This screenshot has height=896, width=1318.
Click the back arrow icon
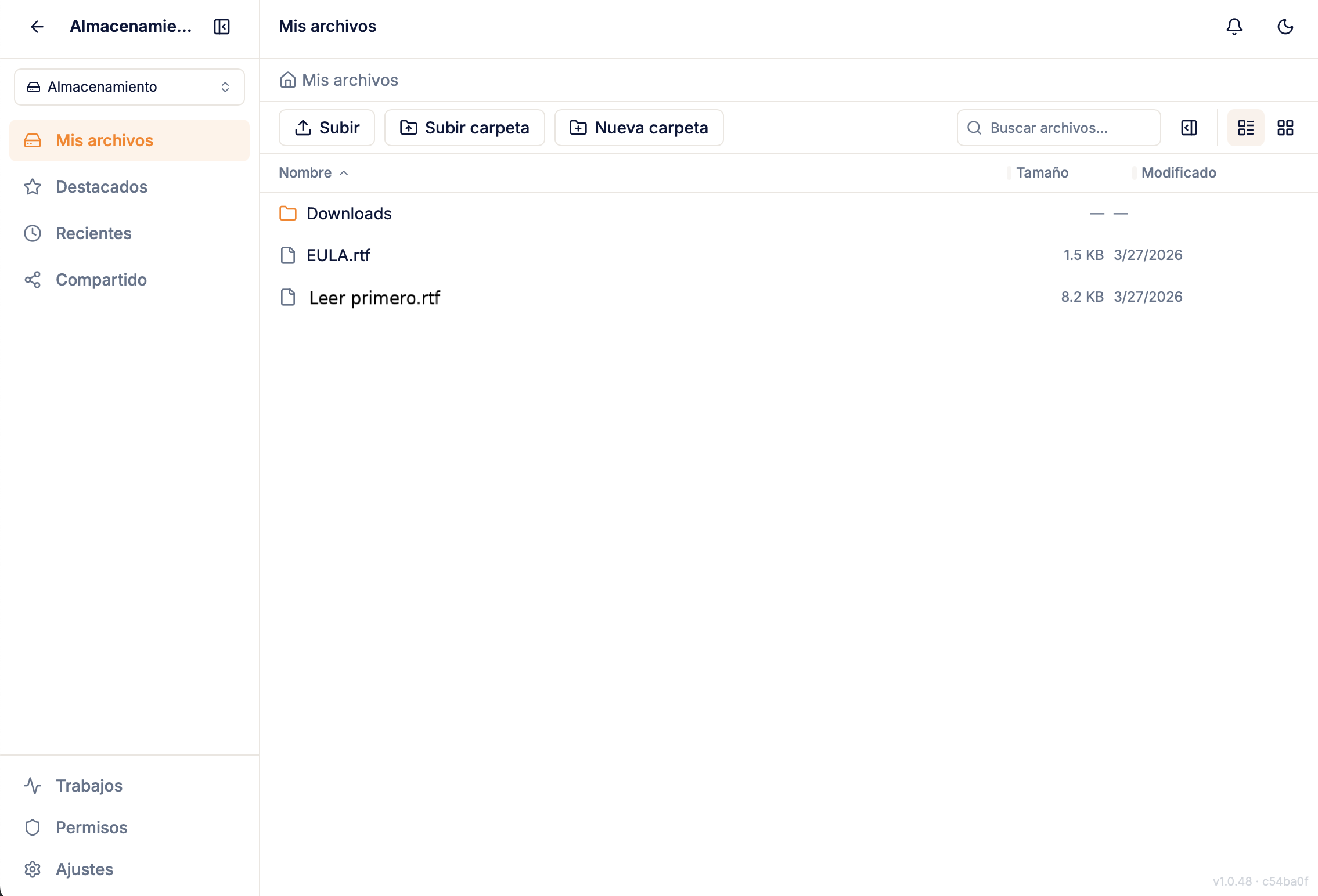coord(37,27)
